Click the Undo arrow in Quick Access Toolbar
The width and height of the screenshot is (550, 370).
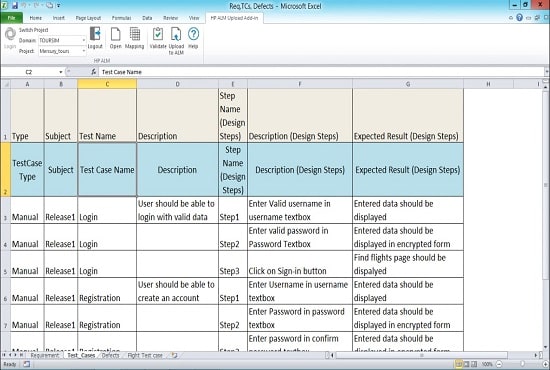pos(25,6)
